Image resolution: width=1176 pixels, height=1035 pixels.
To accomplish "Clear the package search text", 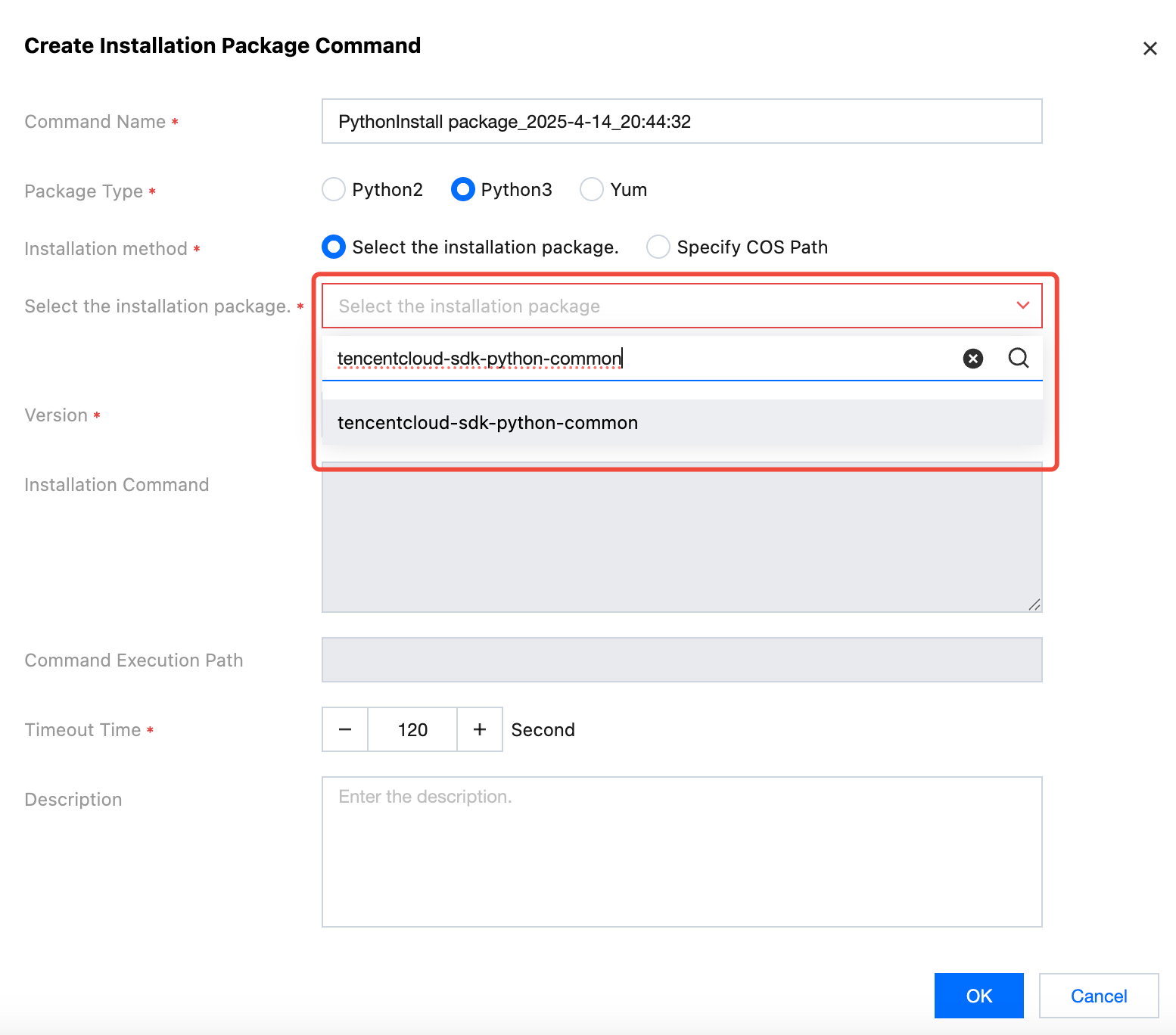I will [x=973, y=359].
